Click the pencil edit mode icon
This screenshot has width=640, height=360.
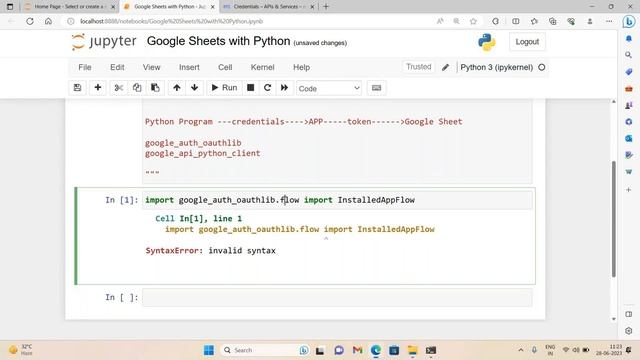[445, 67]
